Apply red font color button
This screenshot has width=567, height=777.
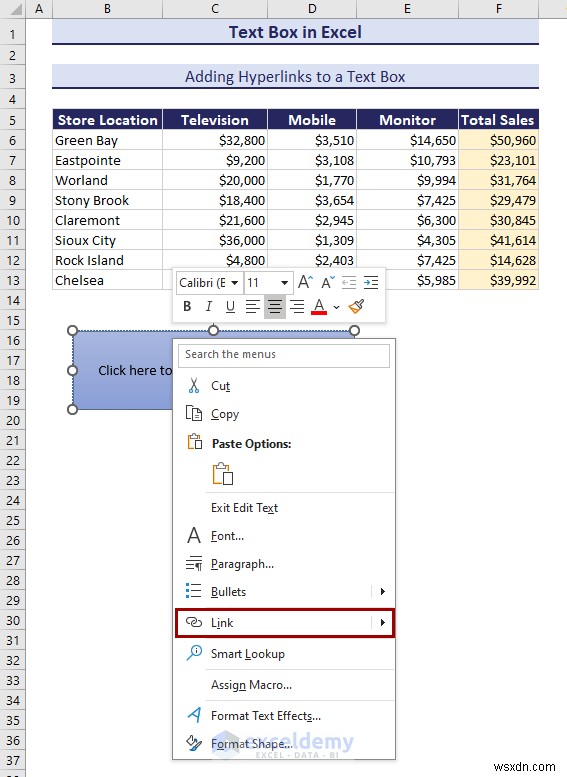point(319,306)
